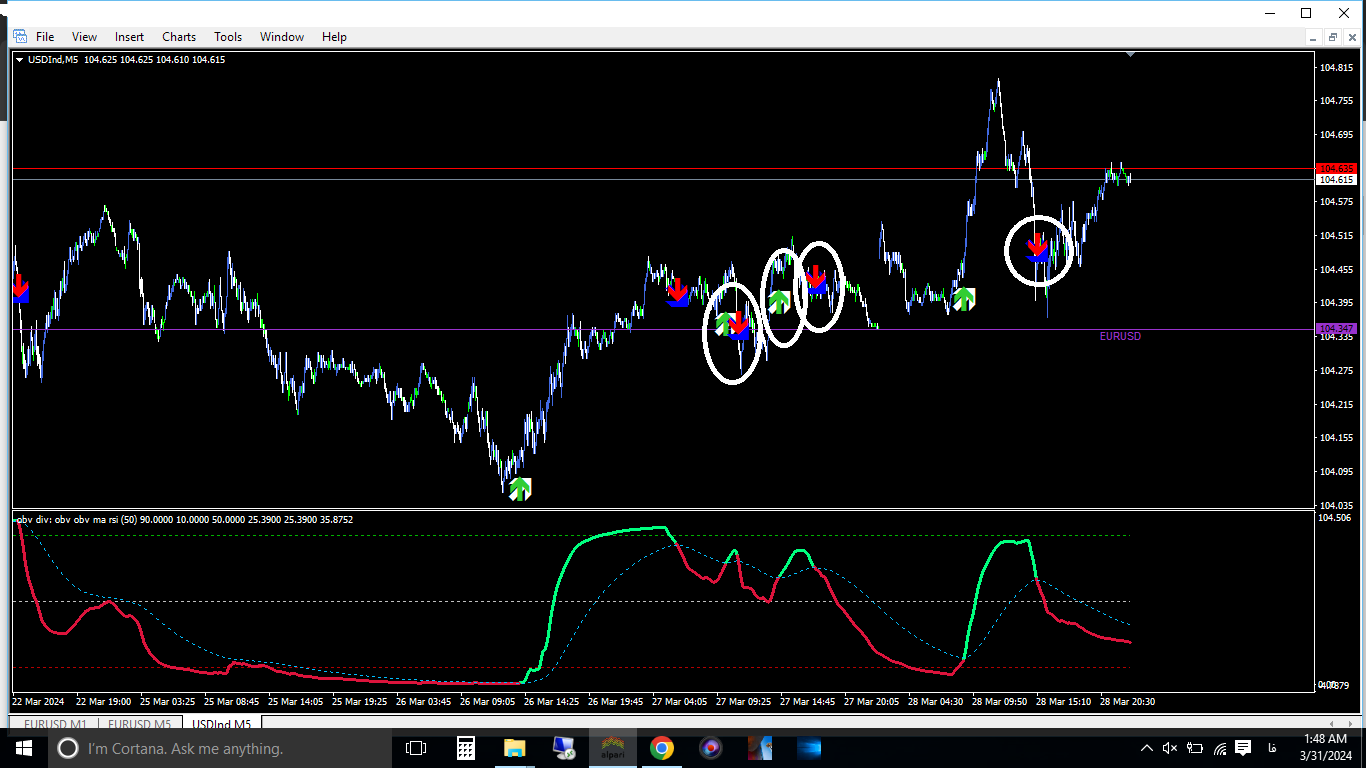Open the File menu
Image resolution: width=1366 pixels, height=768 pixels.
[x=45, y=37]
